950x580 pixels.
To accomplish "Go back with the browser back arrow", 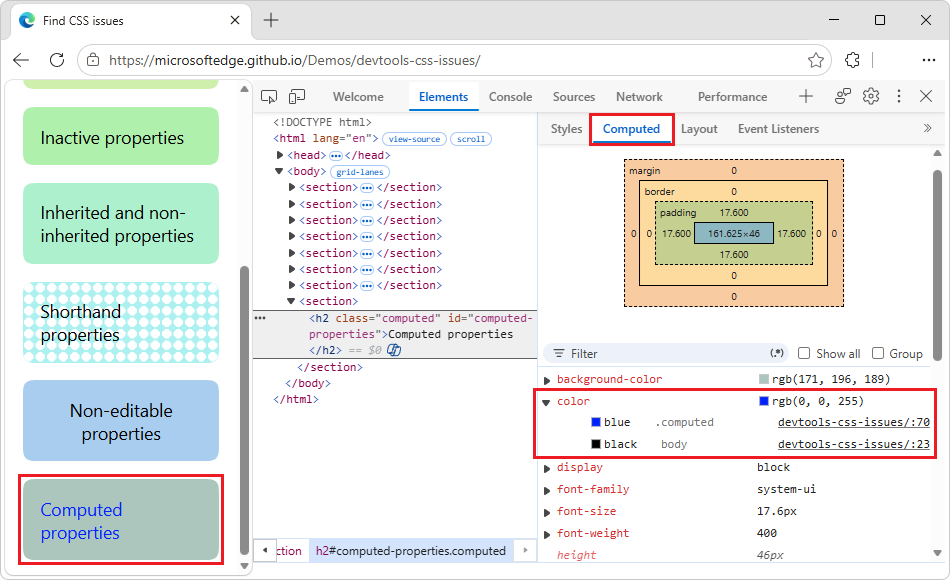I will coord(21,60).
